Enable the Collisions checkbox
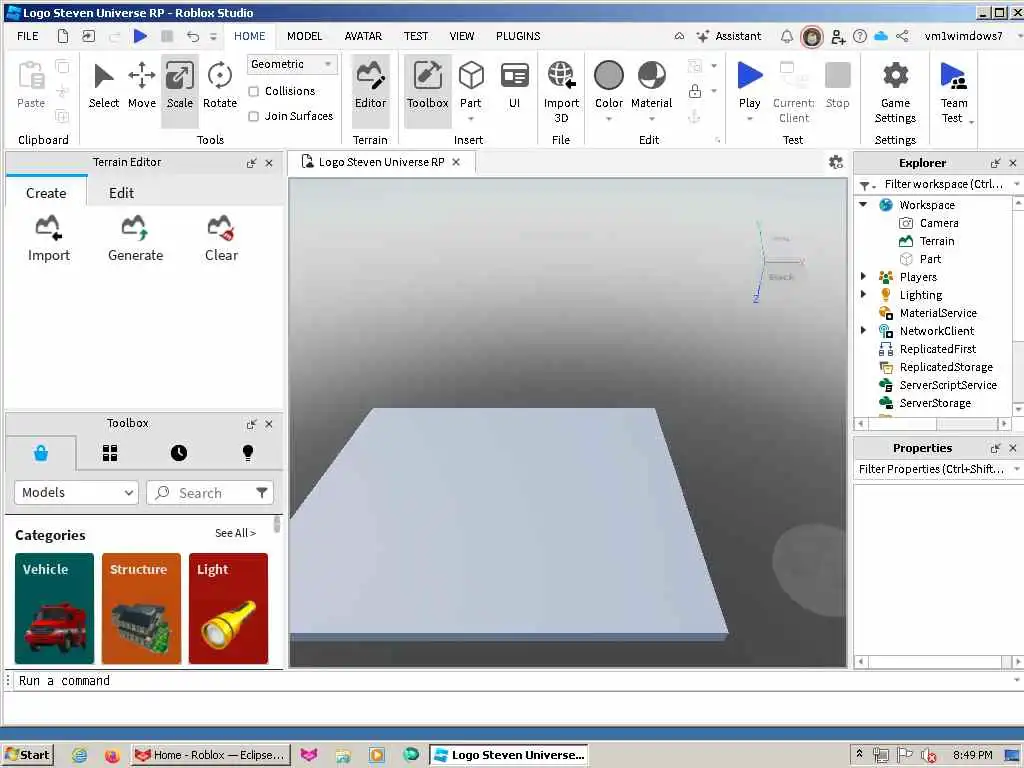Screen dimensions: 1024x768 253,91
